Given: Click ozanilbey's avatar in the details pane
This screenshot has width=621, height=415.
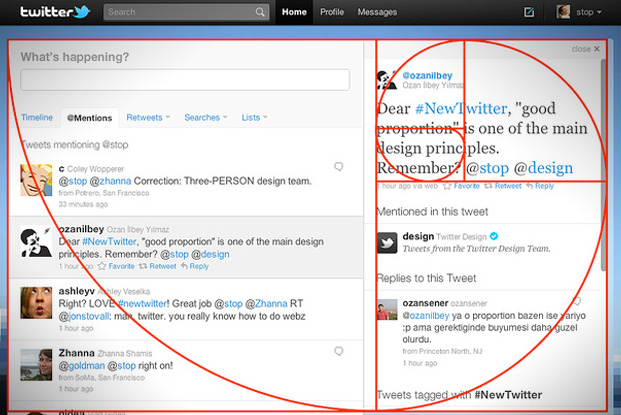Looking at the screenshot, I should (x=387, y=80).
